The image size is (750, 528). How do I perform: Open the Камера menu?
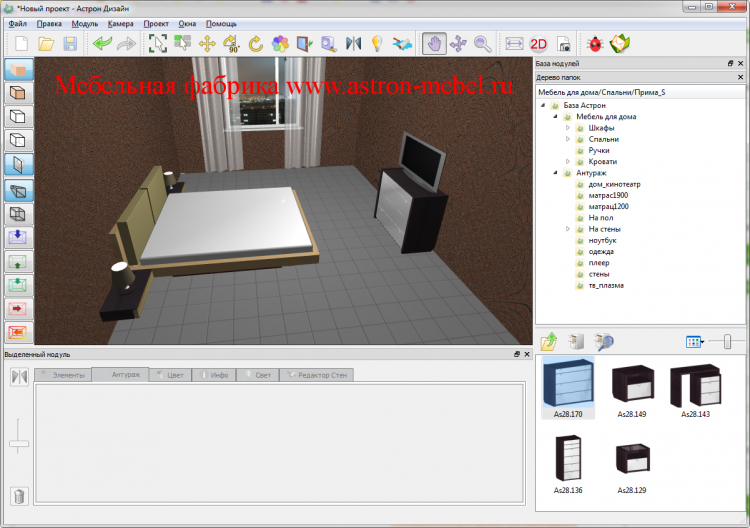[121, 23]
